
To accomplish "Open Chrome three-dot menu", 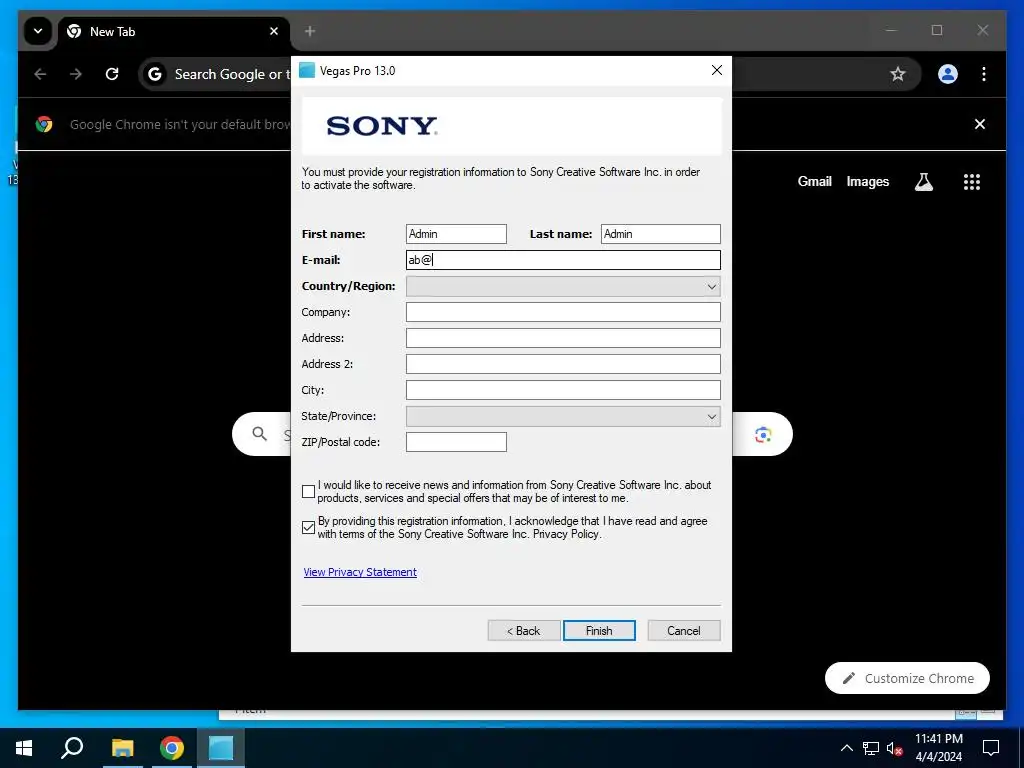I will click(984, 74).
